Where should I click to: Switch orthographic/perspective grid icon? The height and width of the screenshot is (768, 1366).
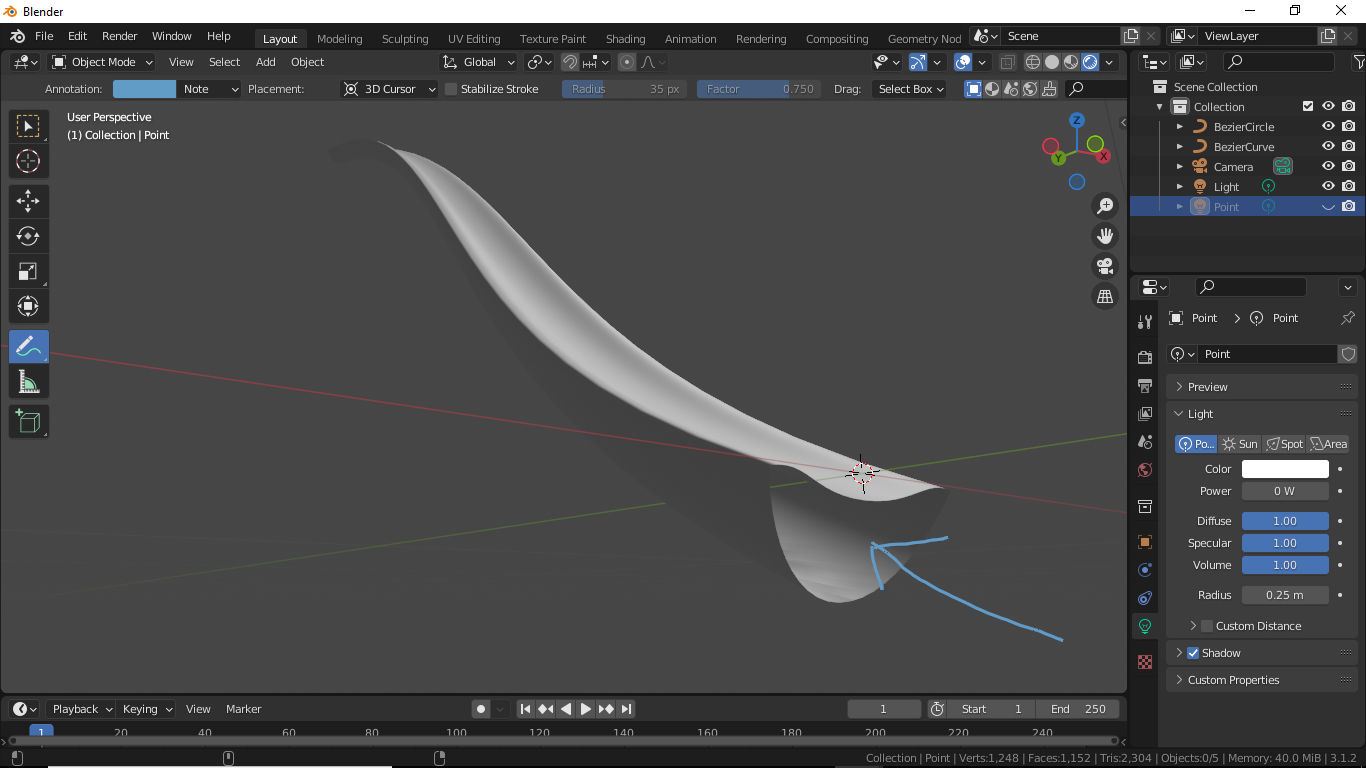(x=1105, y=296)
